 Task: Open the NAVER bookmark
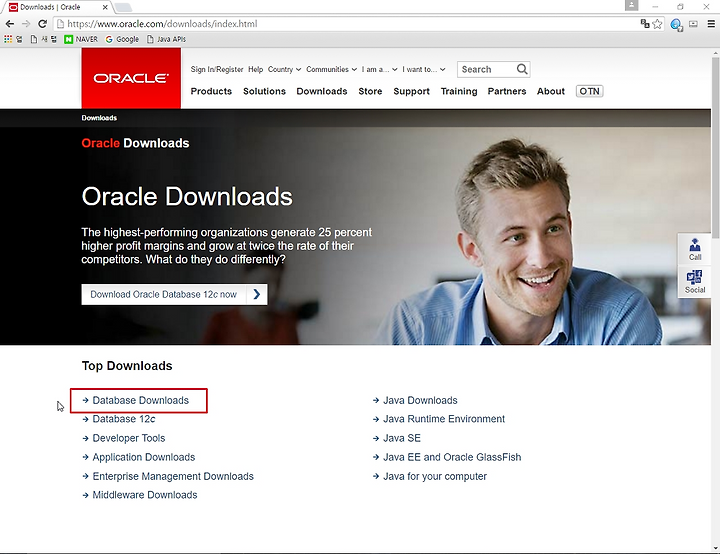coord(81,40)
